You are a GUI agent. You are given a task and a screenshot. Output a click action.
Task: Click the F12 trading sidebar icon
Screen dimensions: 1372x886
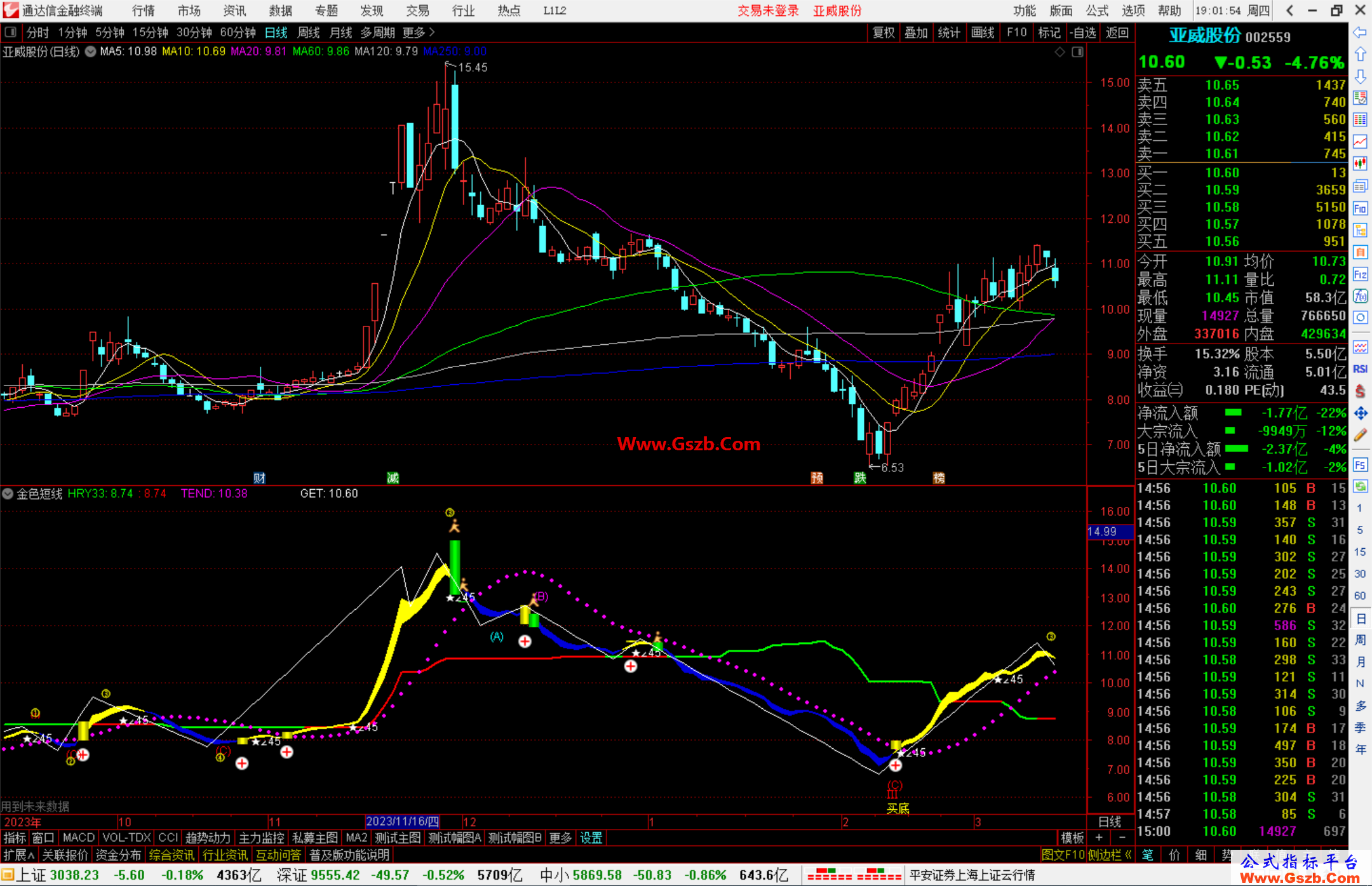tap(1360, 274)
